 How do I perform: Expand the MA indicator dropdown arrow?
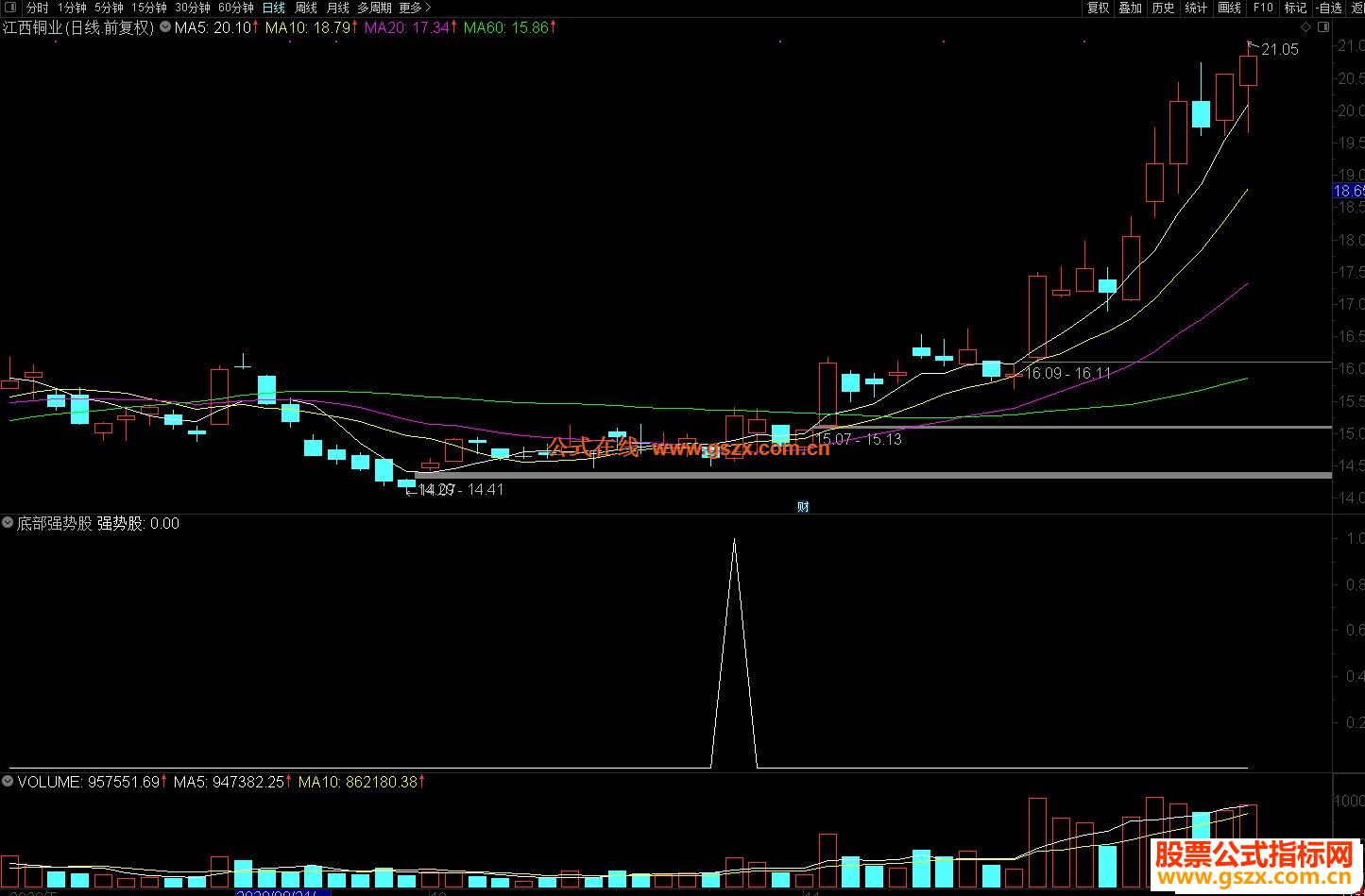pos(165,27)
